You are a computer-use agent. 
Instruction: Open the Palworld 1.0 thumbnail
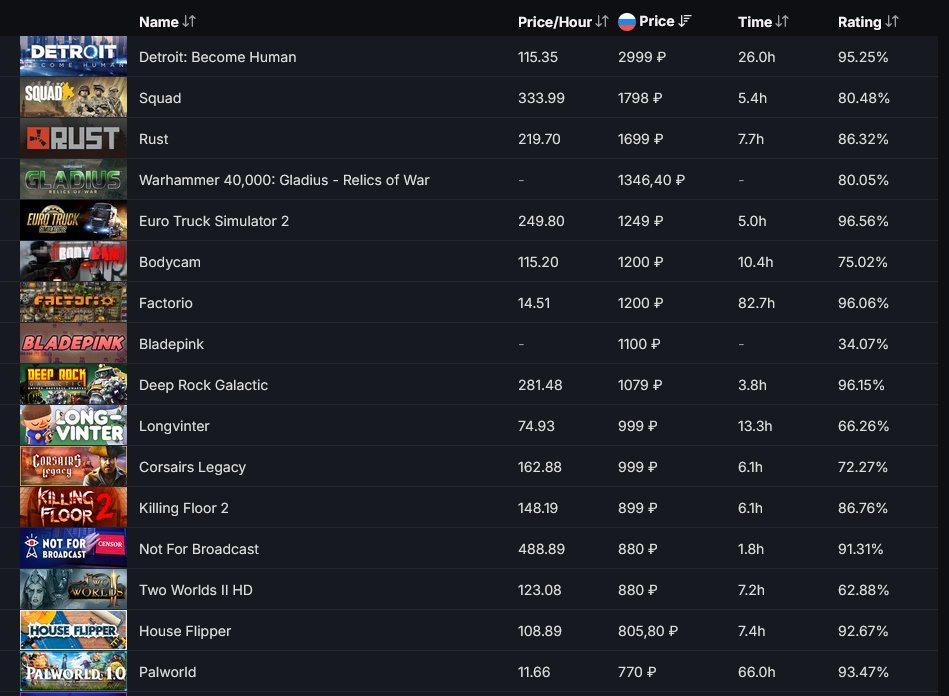(x=73, y=671)
